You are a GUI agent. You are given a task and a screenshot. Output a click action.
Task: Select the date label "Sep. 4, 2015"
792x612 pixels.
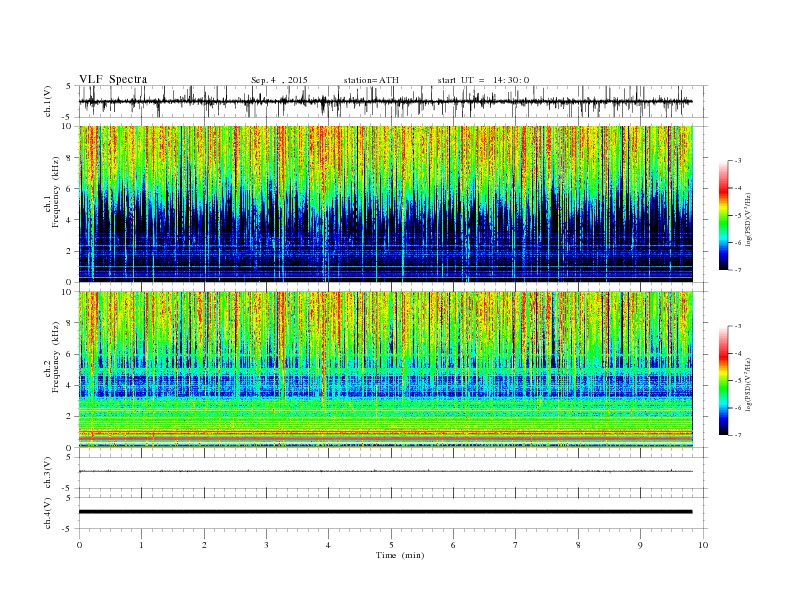(x=279, y=80)
